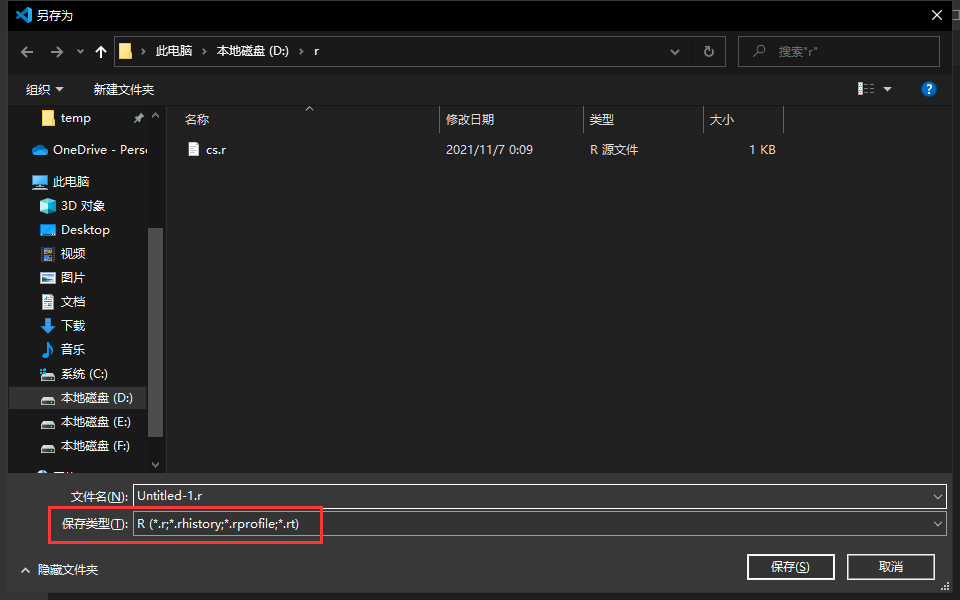Click the back navigation arrow
The height and width of the screenshot is (600, 960).
26,51
